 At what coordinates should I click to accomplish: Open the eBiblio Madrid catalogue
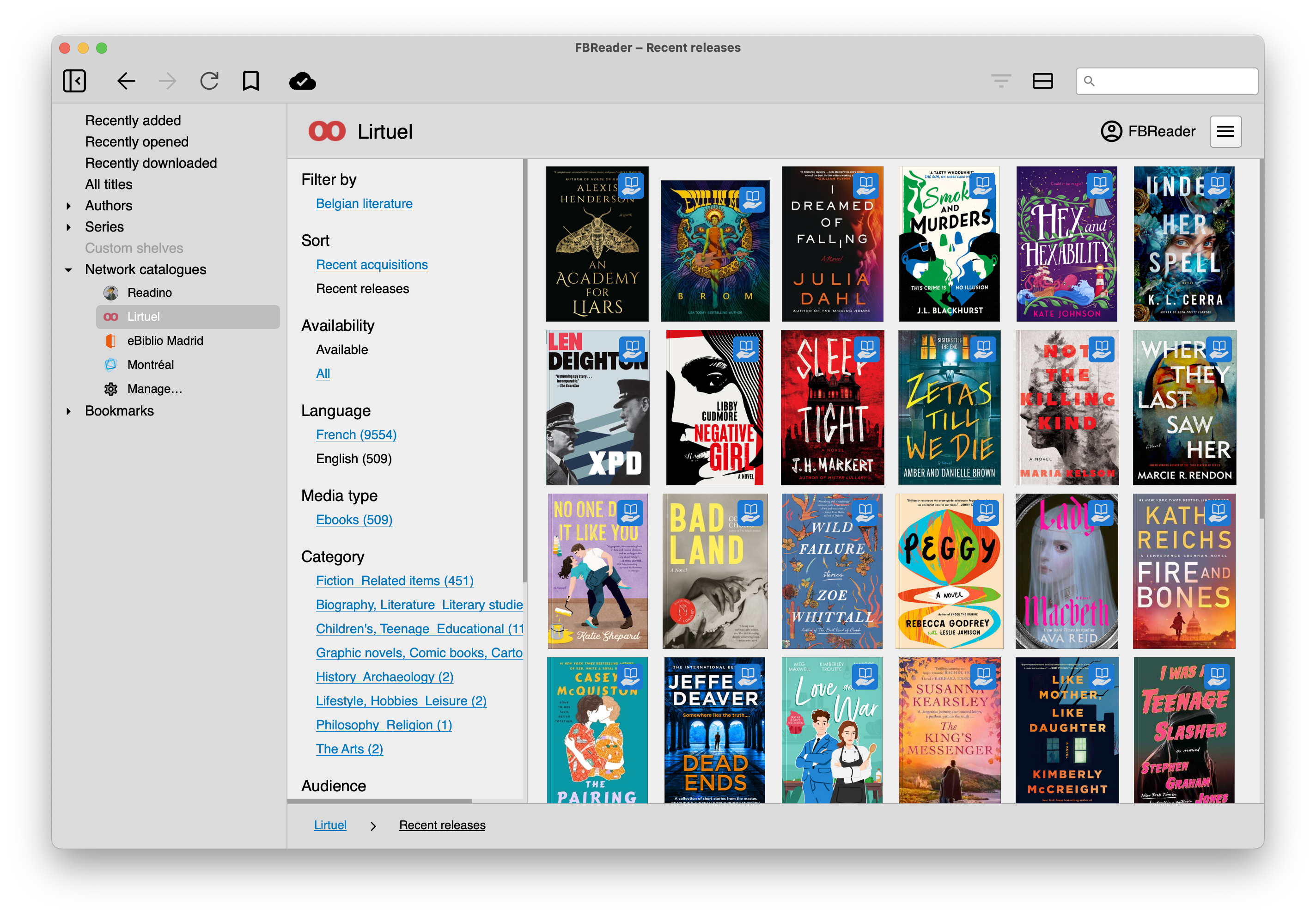(x=165, y=341)
